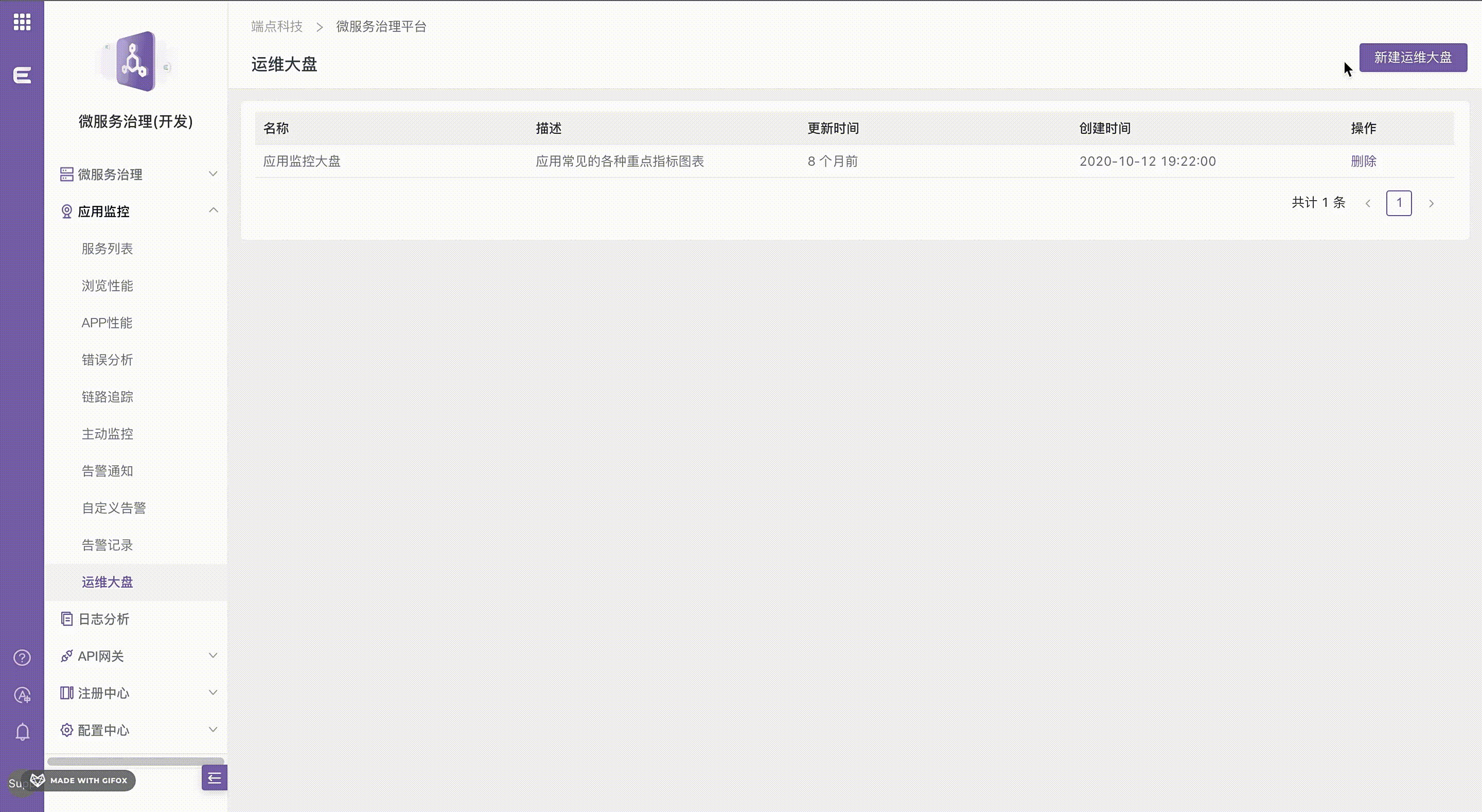Click the 新建运维大盘 button
The height and width of the screenshot is (812, 1482).
1413,58
